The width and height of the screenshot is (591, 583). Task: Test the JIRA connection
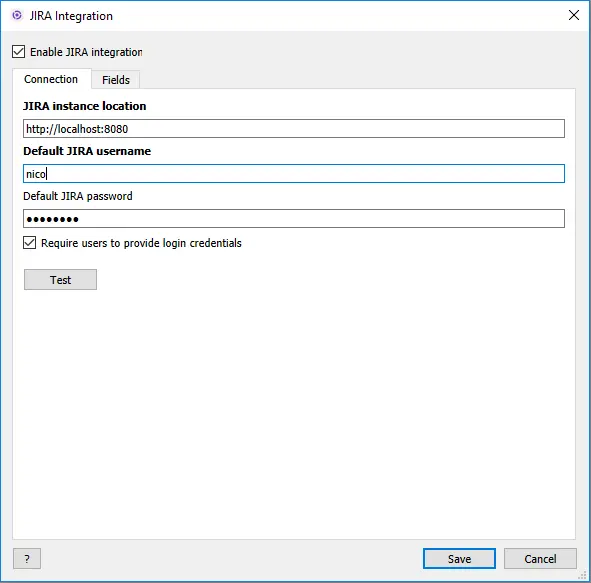pos(60,280)
